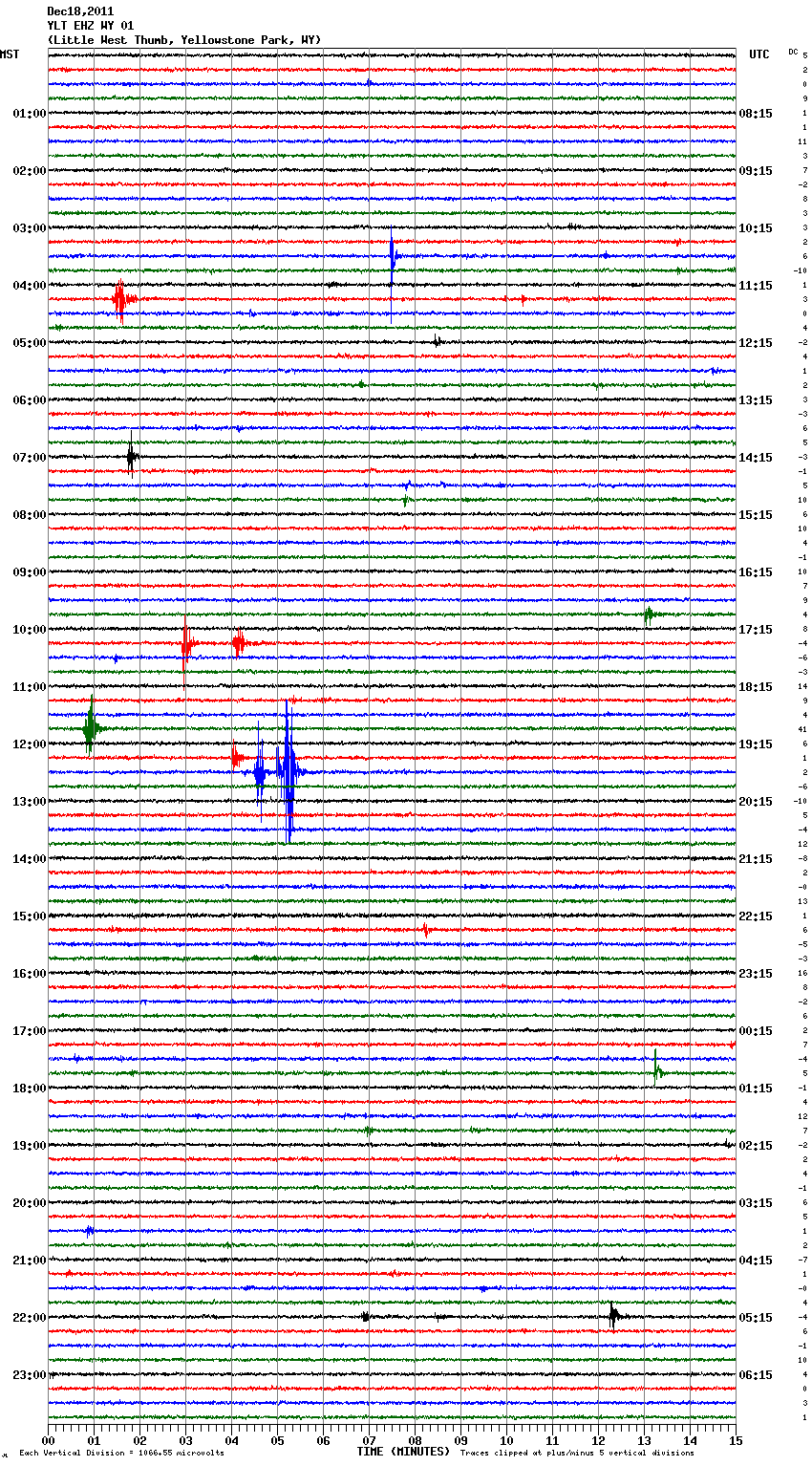Click the traces clipped footnote text
The image size is (812, 1466).
click(577, 1453)
